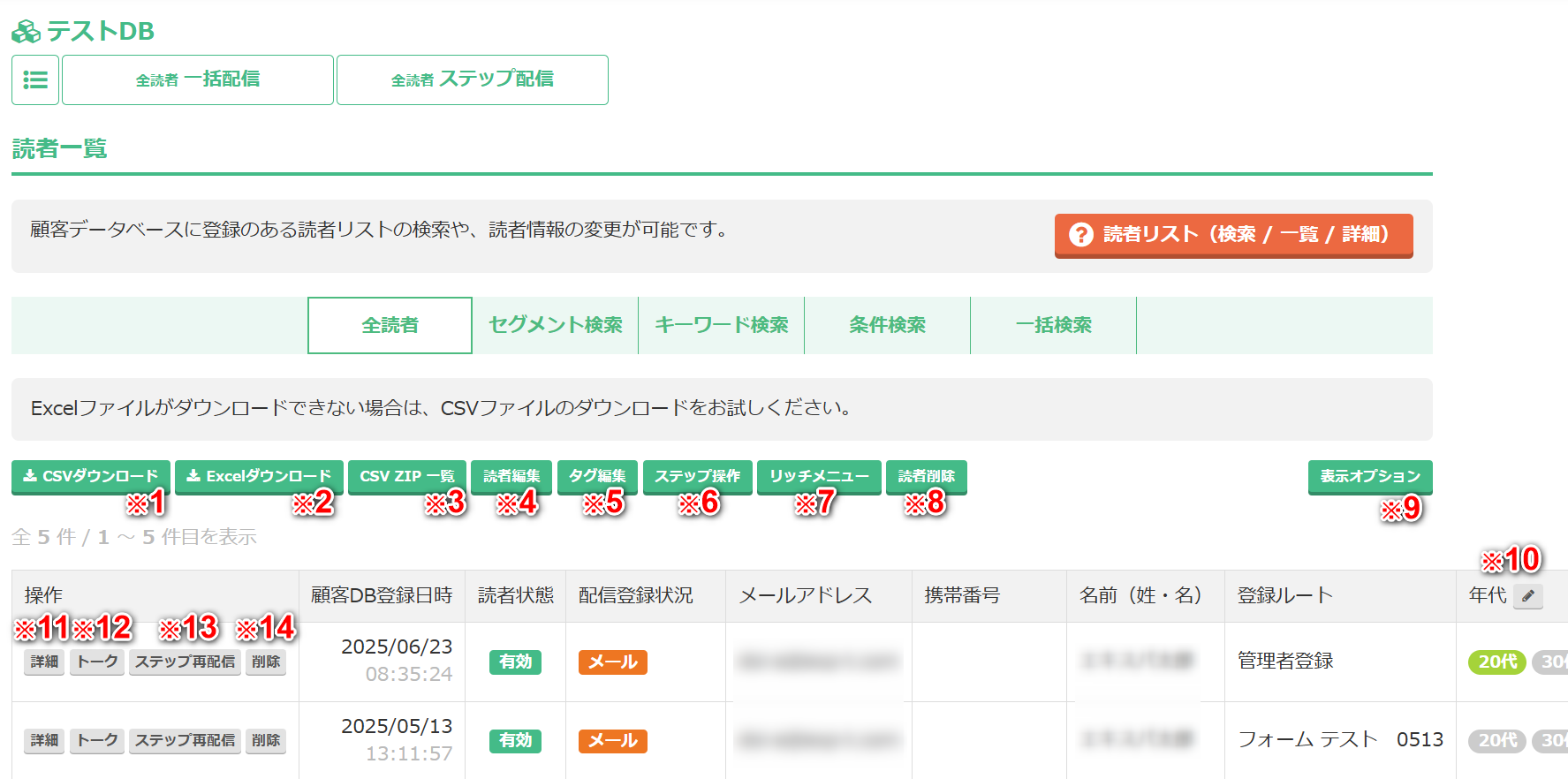
Task: Click the テストDB cubes logo icon
Action: pyautogui.click(x=26, y=32)
